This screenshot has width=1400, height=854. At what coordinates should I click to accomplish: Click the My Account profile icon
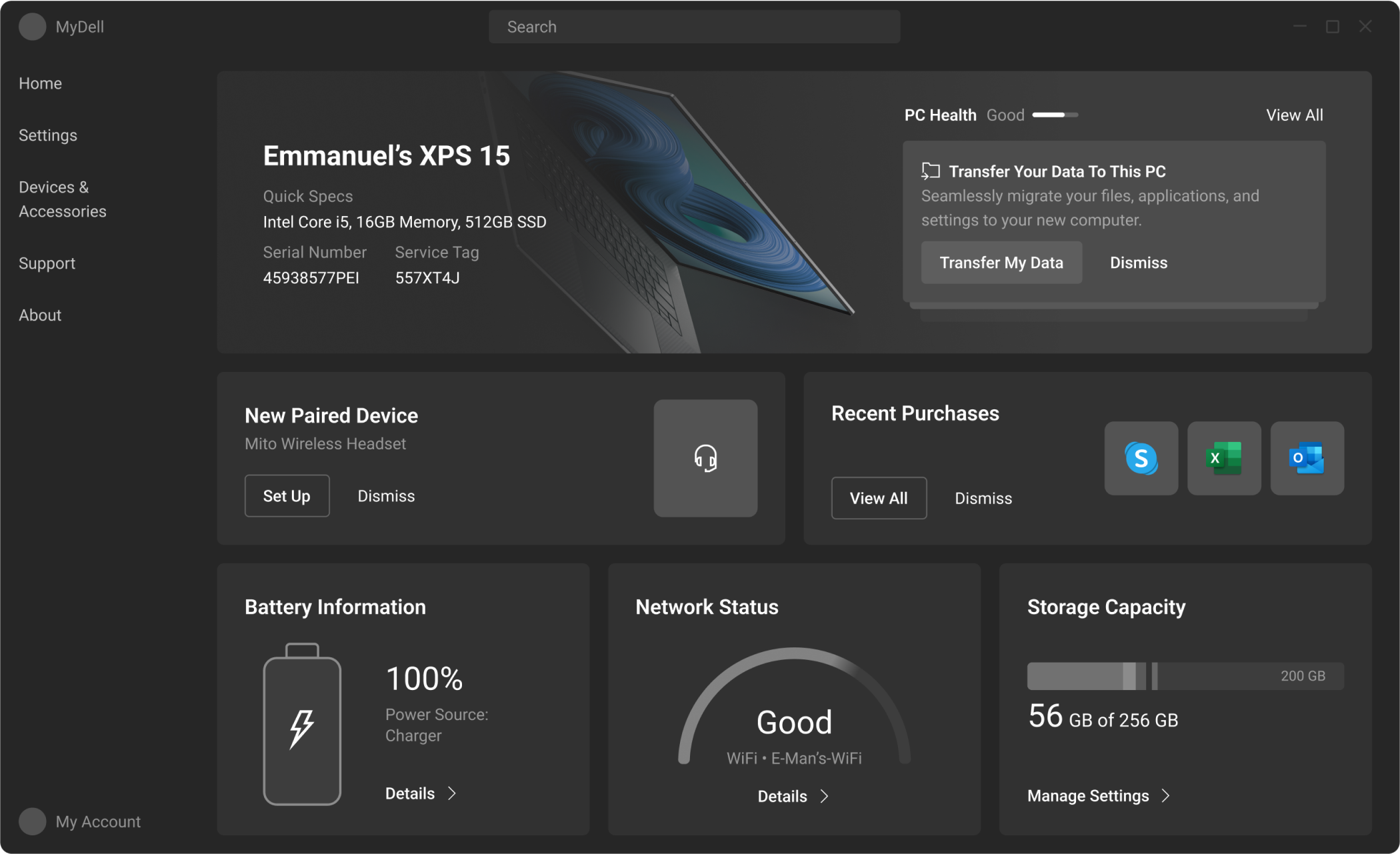click(30, 822)
